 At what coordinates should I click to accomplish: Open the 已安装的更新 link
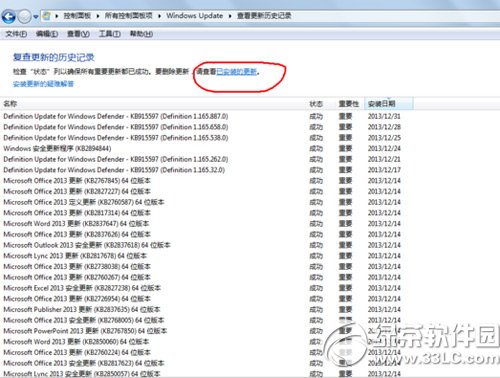237,72
